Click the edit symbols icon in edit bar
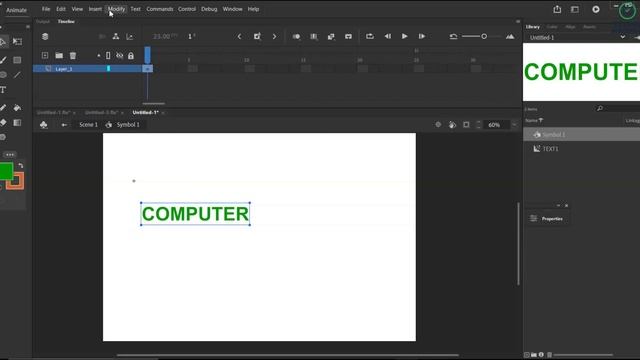 [44, 124]
